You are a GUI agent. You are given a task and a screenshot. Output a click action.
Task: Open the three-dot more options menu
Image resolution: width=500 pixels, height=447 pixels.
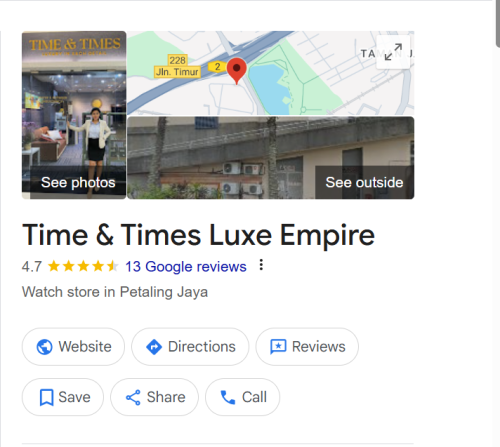(x=261, y=265)
